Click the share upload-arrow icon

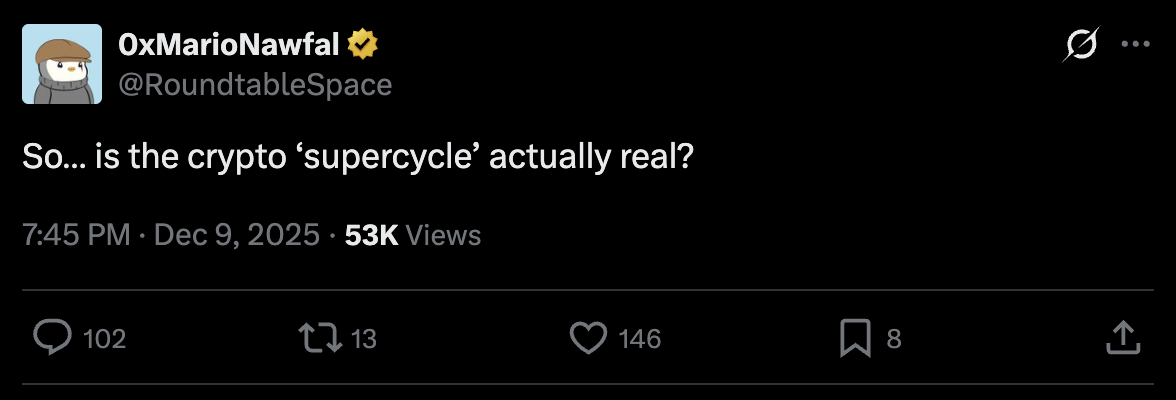[1123, 338]
